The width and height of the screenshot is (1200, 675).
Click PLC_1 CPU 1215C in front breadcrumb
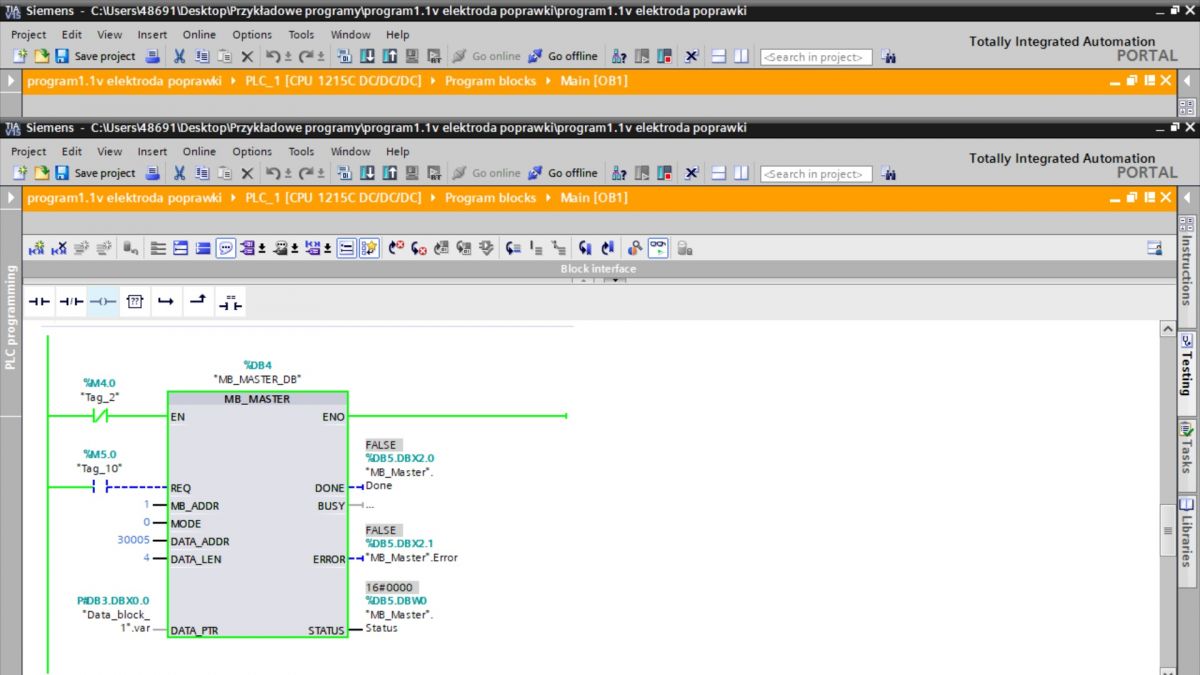(333, 198)
